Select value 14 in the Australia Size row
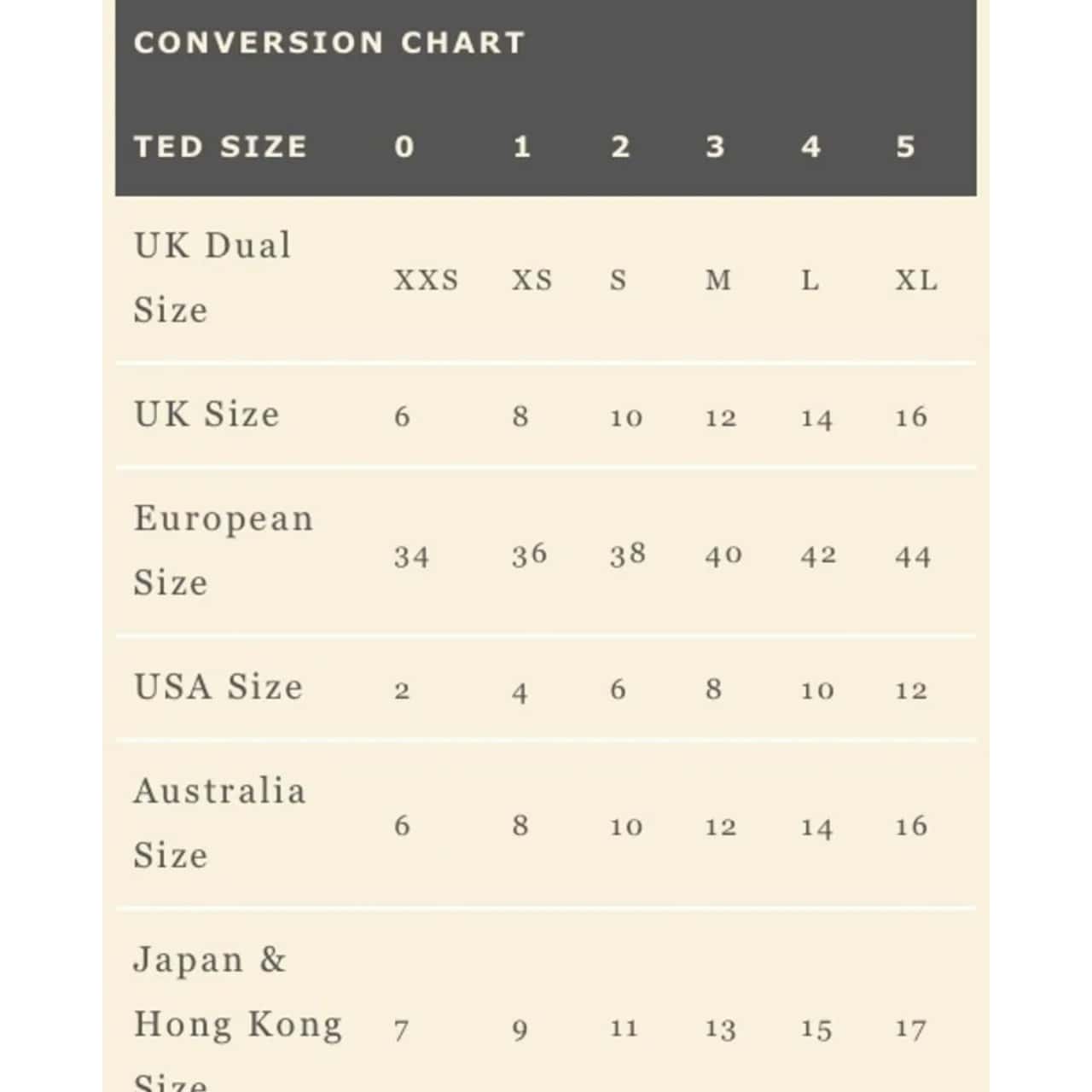Image resolution: width=1092 pixels, height=1092 pixels. 816,827
